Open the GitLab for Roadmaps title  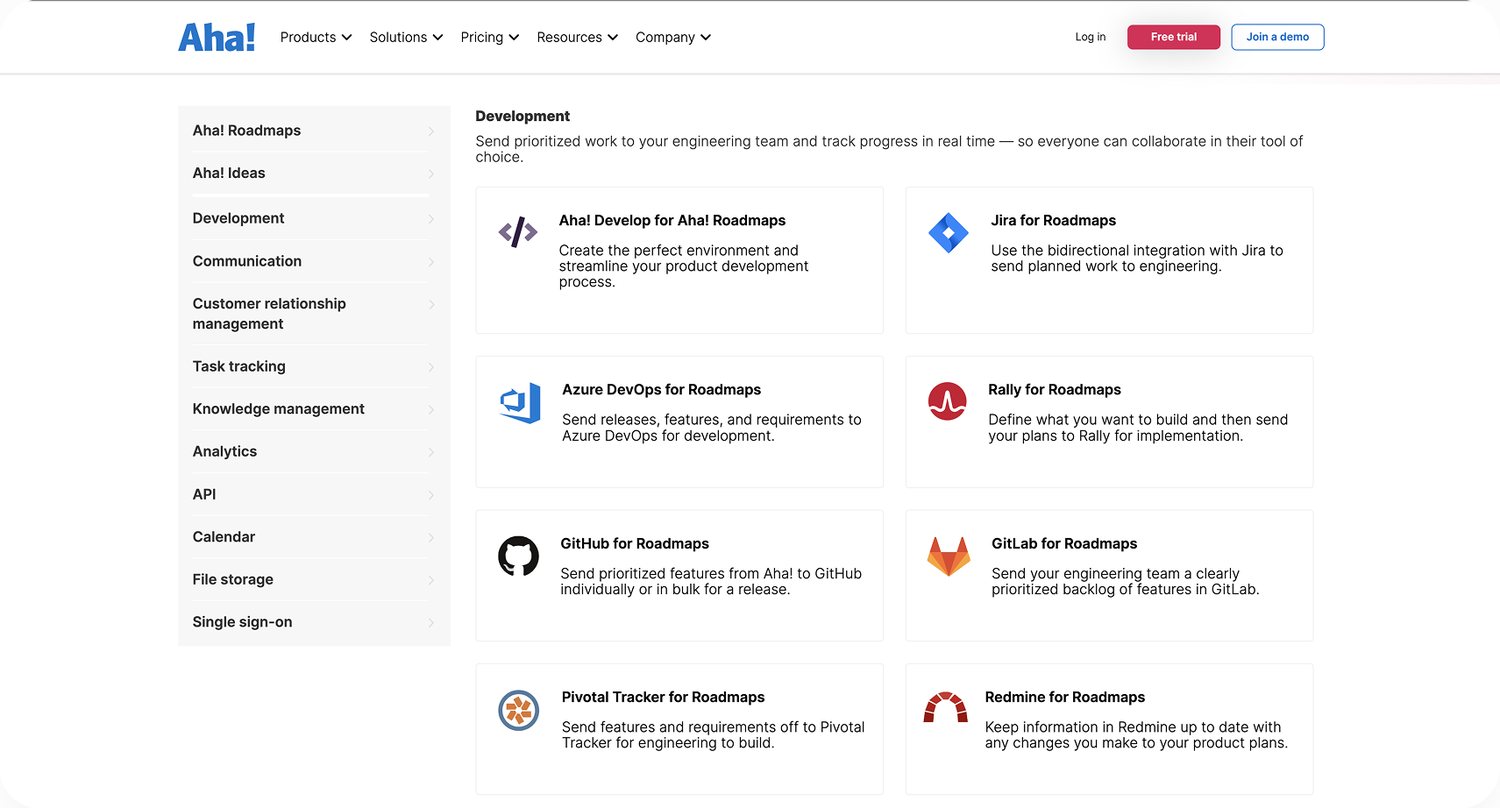(x=1065, y=544)
